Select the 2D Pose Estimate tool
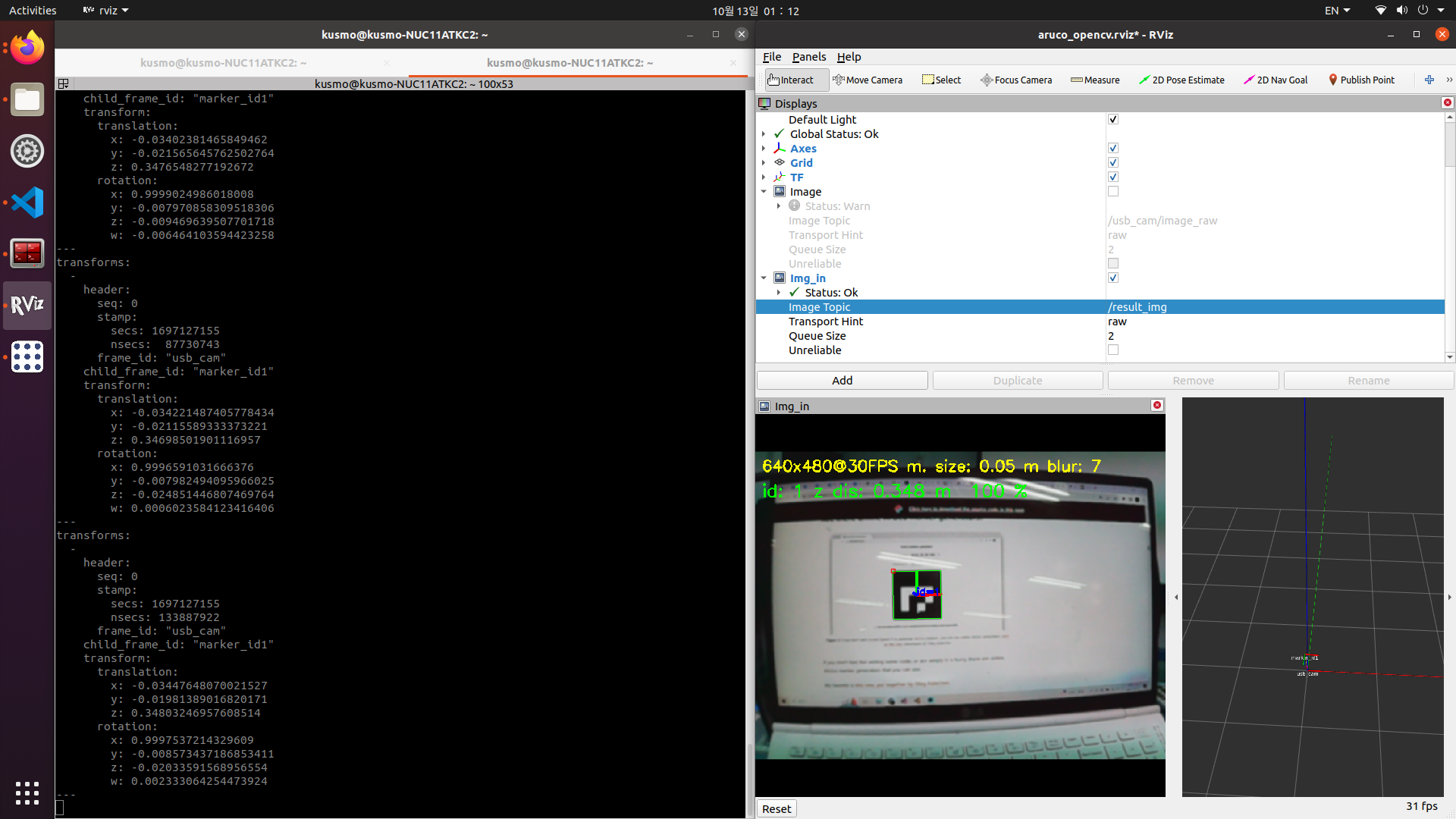Viewport: 1456px width, 819px height. point(1181,80)
